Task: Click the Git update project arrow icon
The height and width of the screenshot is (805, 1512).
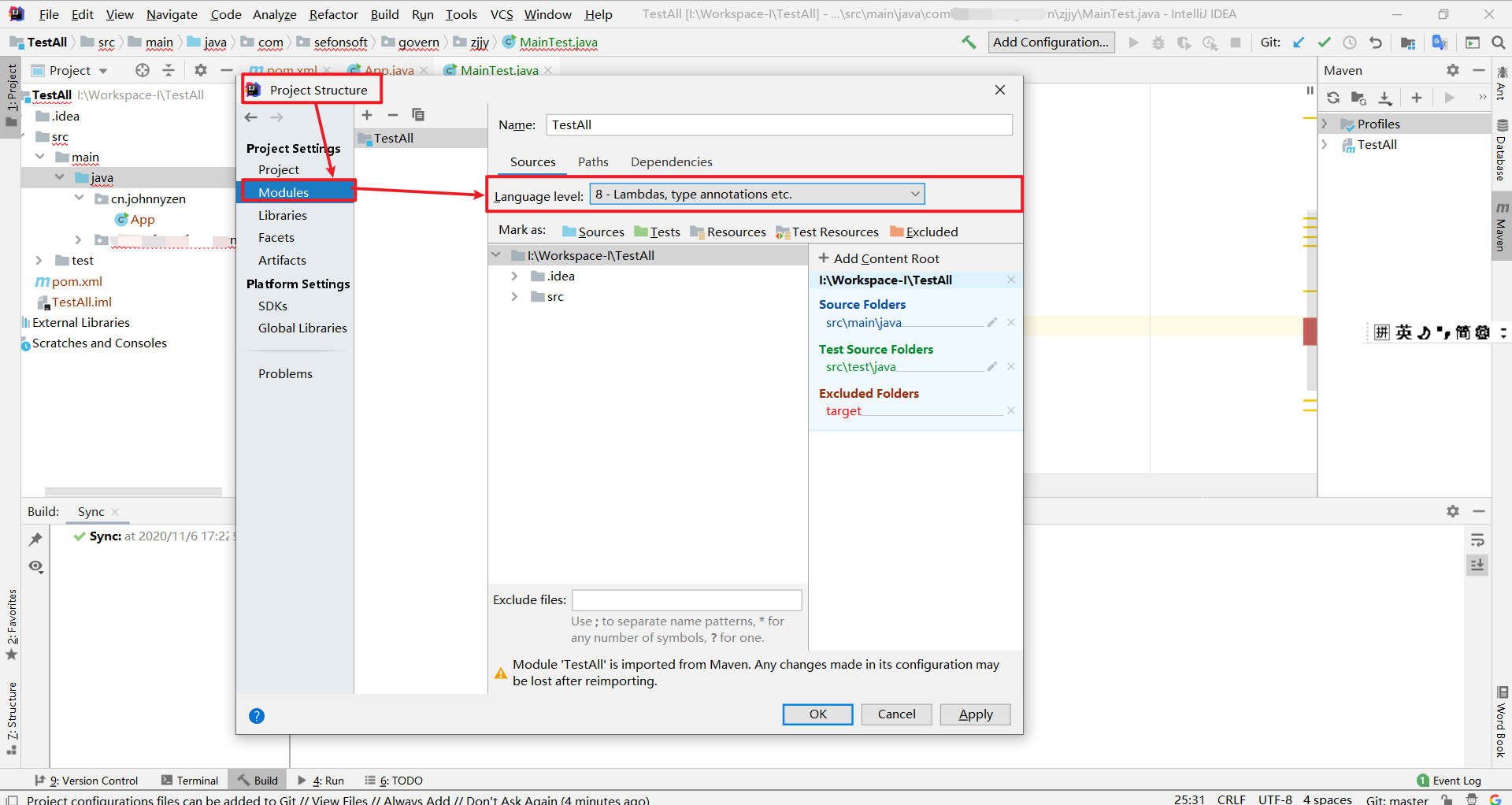Action: pyautogui.click(x=1299, y=43)
